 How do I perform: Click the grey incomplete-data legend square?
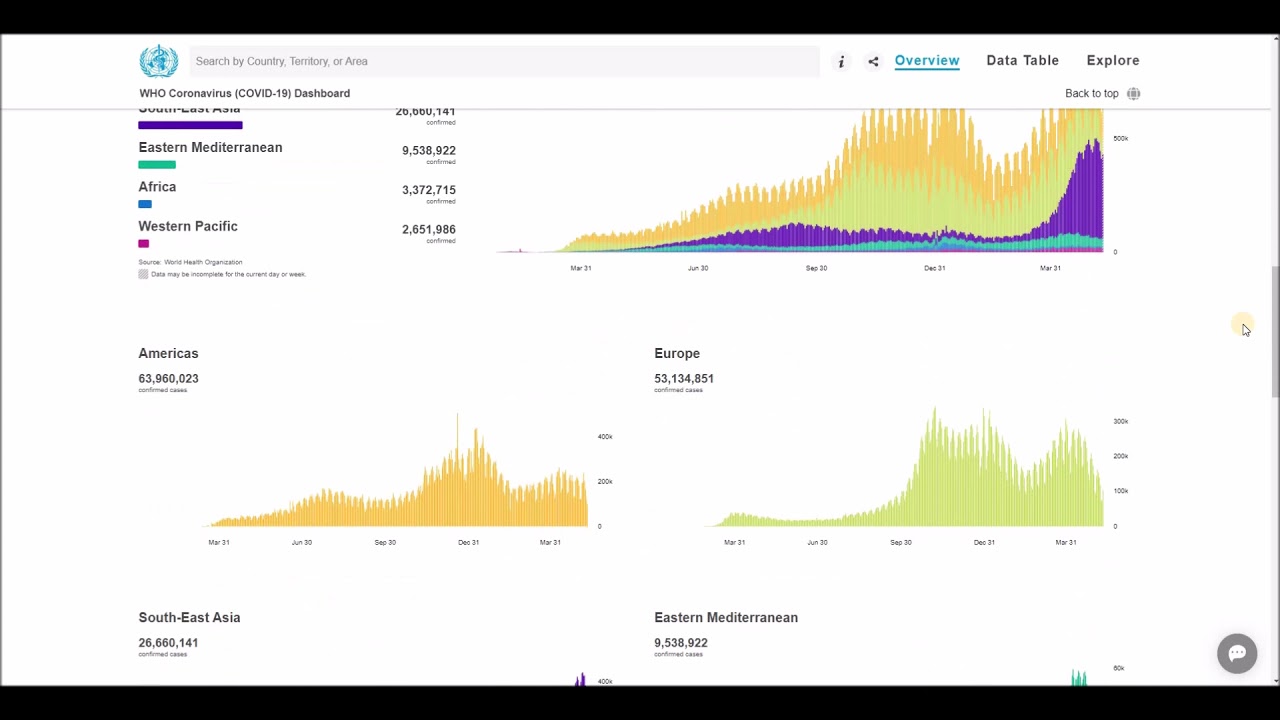[x=143, y=274]
